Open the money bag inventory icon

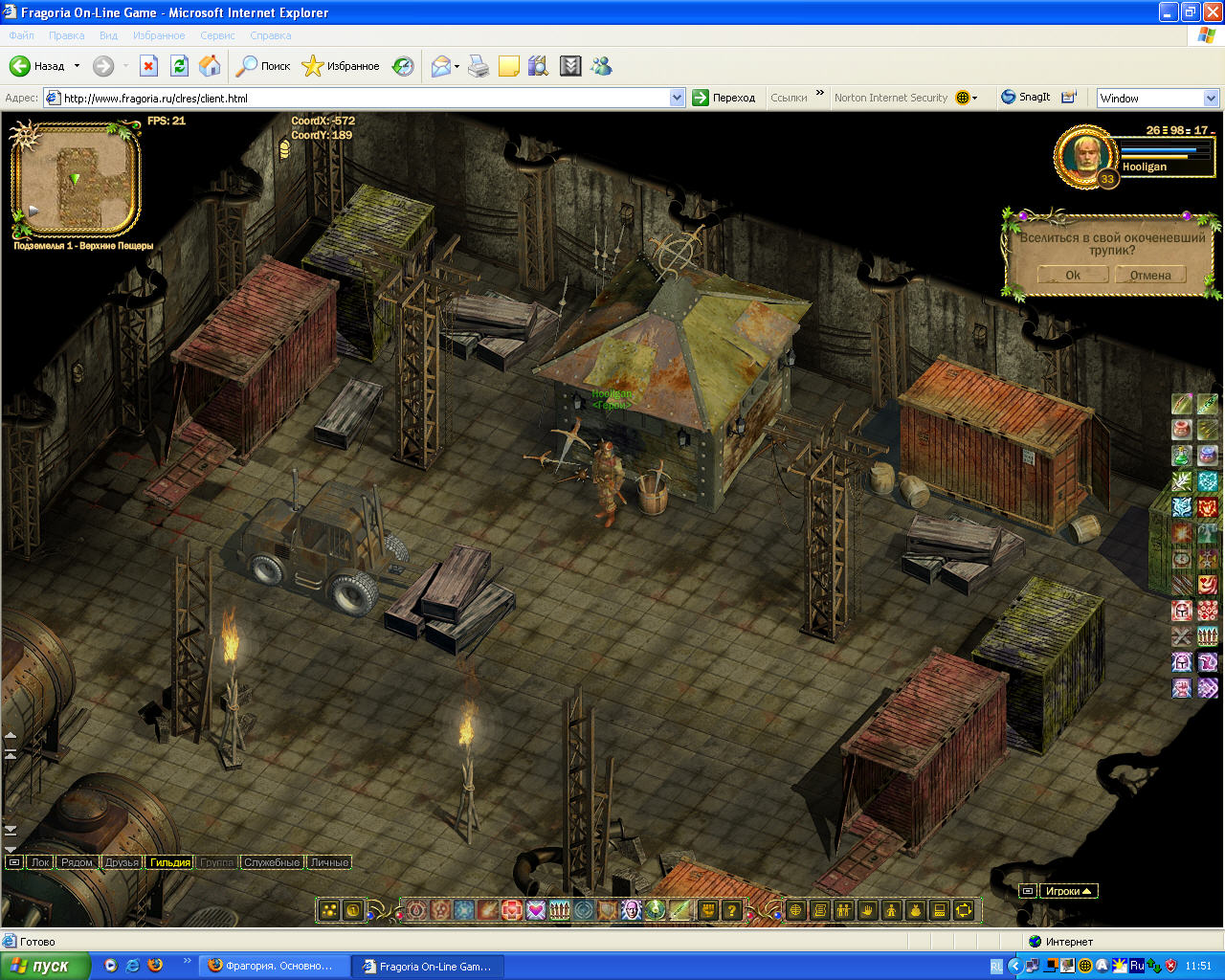[x=915, y=910]
